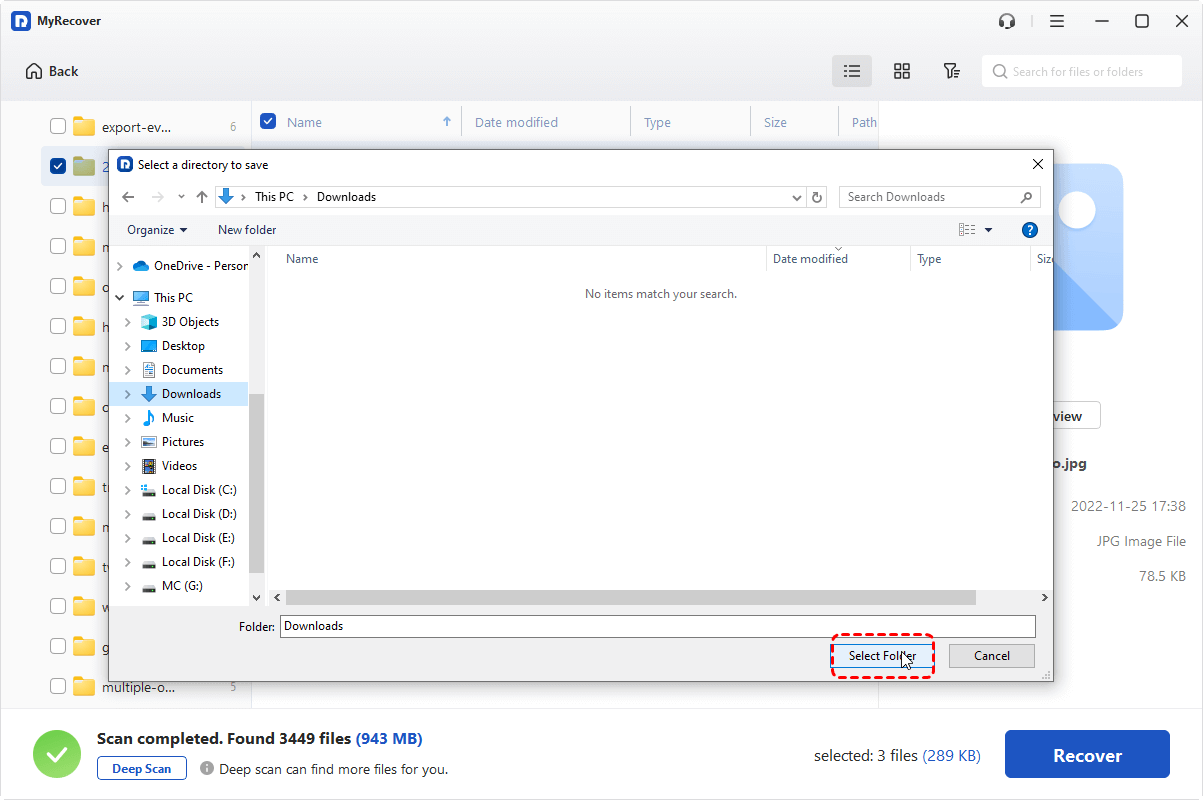Toggle the select-all Name header checkbox
This screenshot has height=800, width=1203.
click(268, 122)
